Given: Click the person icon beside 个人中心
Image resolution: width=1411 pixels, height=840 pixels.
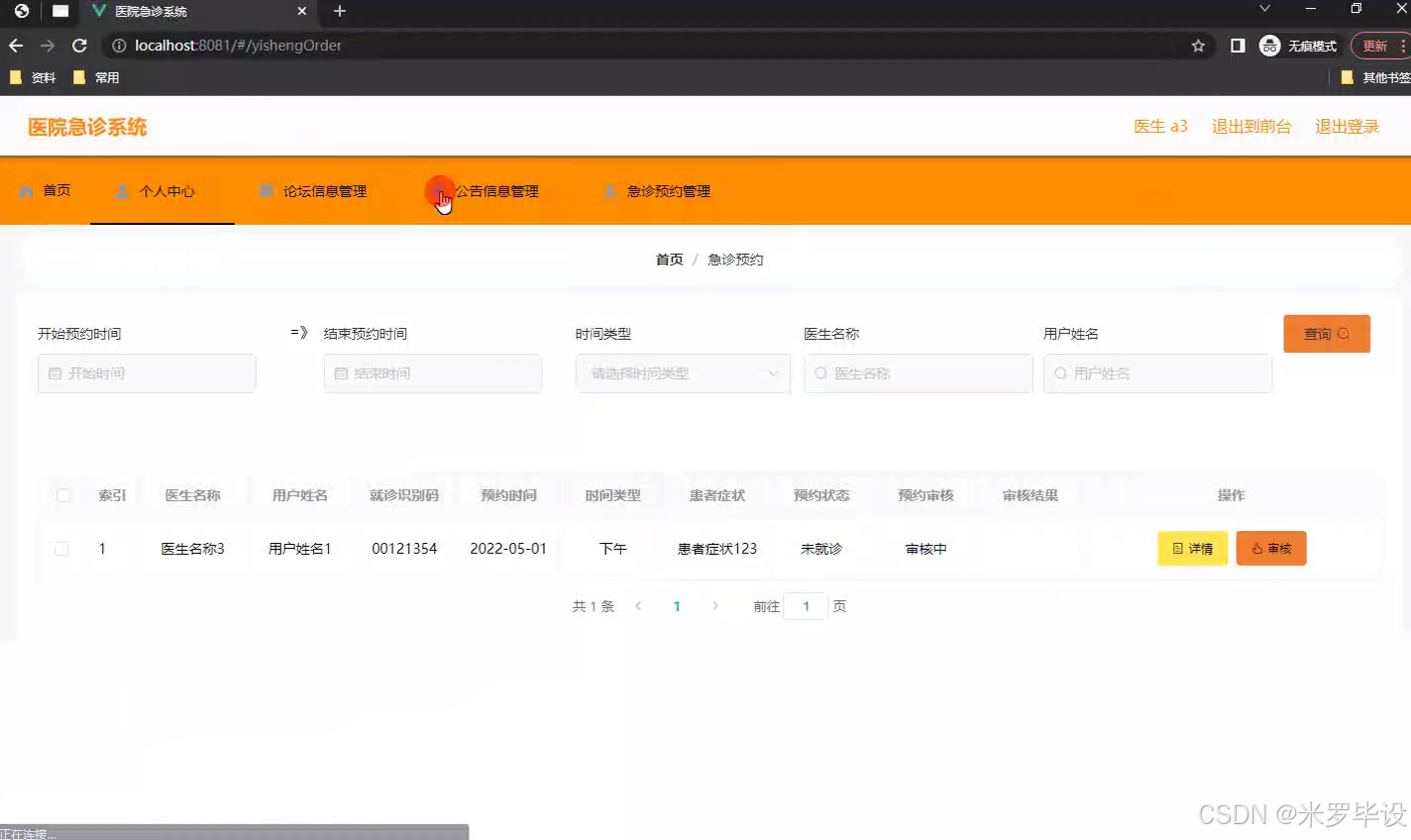Looking at the screenshot, I should pyautogui.click(x=121, y=191).
